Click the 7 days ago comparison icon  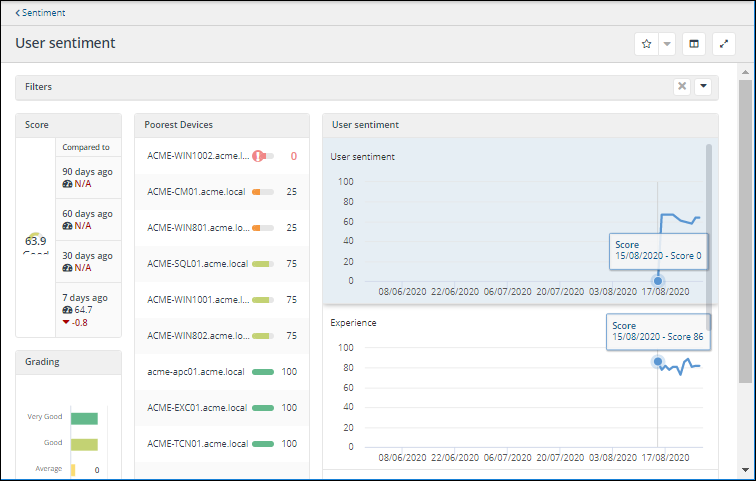pyautogui.click(x=66, y=310)
